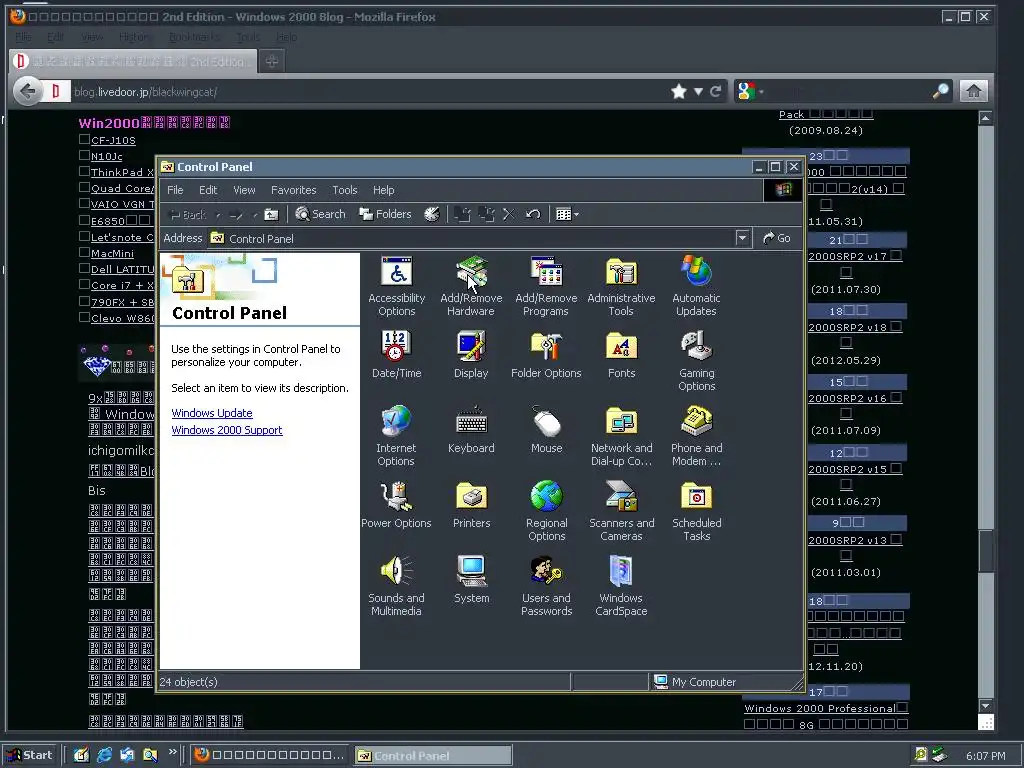The height and width of the screenshot is (768, 1024).
Task: Open Network and Dial-up Connections
Action: coord(621,436)
